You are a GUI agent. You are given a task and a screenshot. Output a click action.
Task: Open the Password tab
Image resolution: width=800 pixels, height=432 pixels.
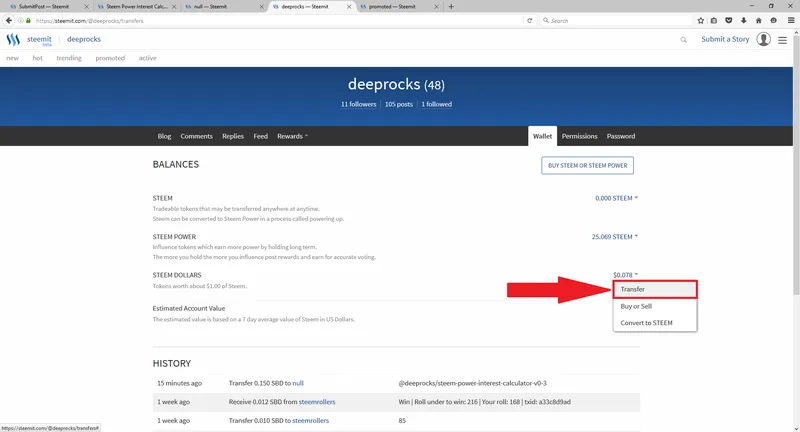point(621,136)
